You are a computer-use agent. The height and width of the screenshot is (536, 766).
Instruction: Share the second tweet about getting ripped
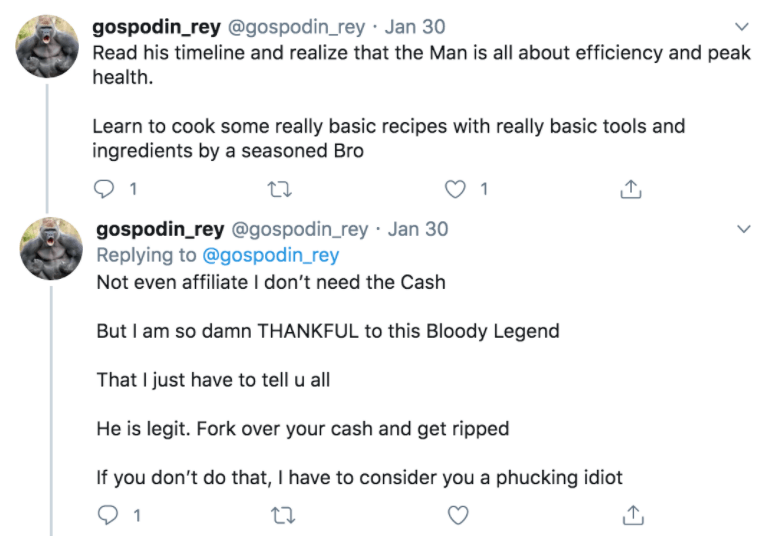click(632, 515)
